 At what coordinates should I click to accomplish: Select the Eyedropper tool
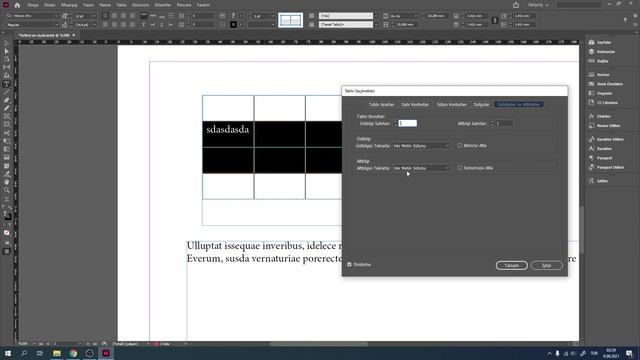click(7, 174)
